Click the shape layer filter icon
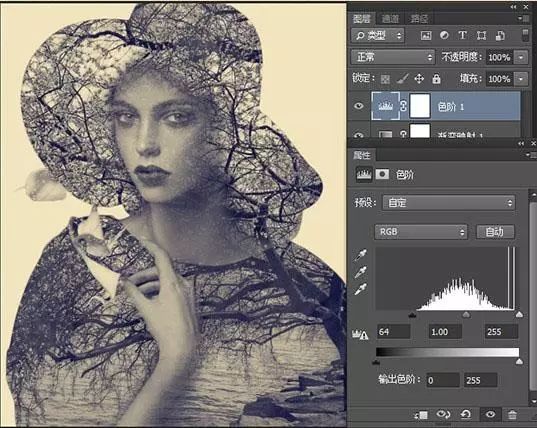 click(x=481, y=36)
